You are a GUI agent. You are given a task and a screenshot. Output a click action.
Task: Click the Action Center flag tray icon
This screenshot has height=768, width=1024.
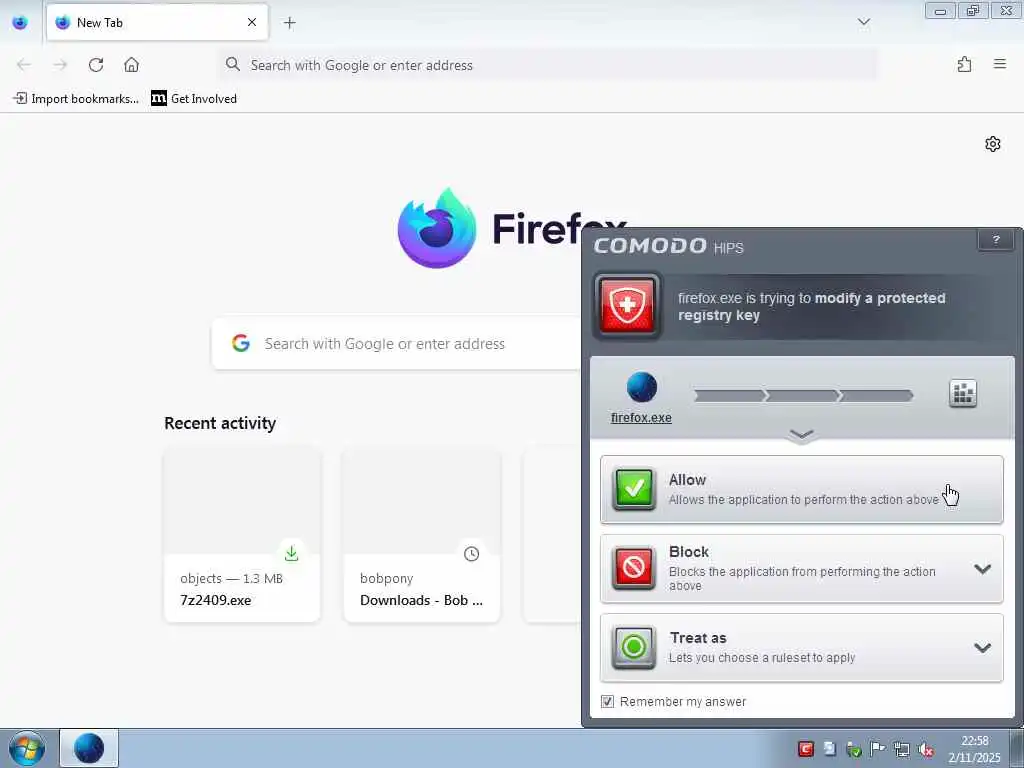[877, 749]
